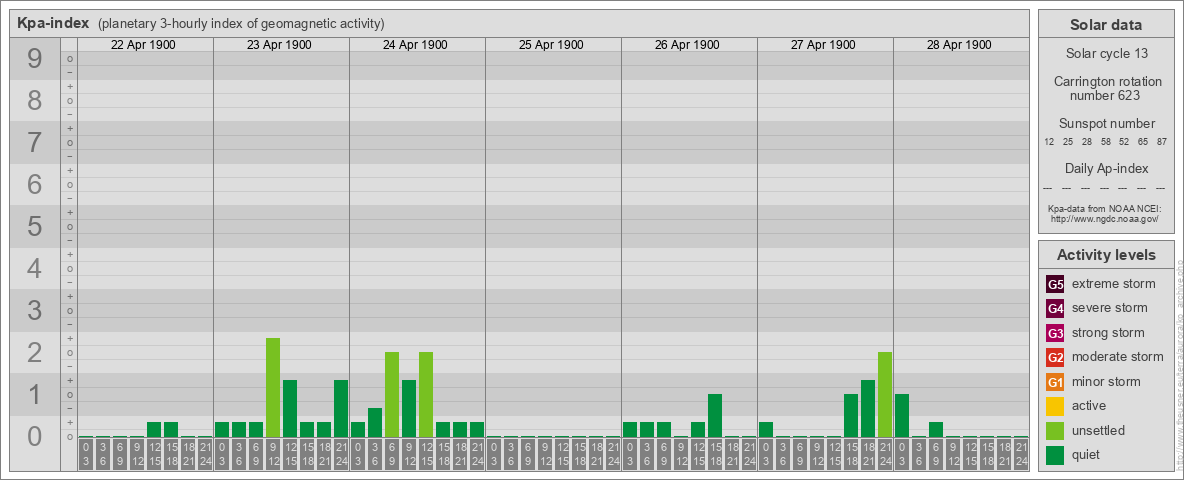This screenshot has height=480, width=1184.
Task: Click the '28 Apr 1900' date header
Action: tap(959, 45)
